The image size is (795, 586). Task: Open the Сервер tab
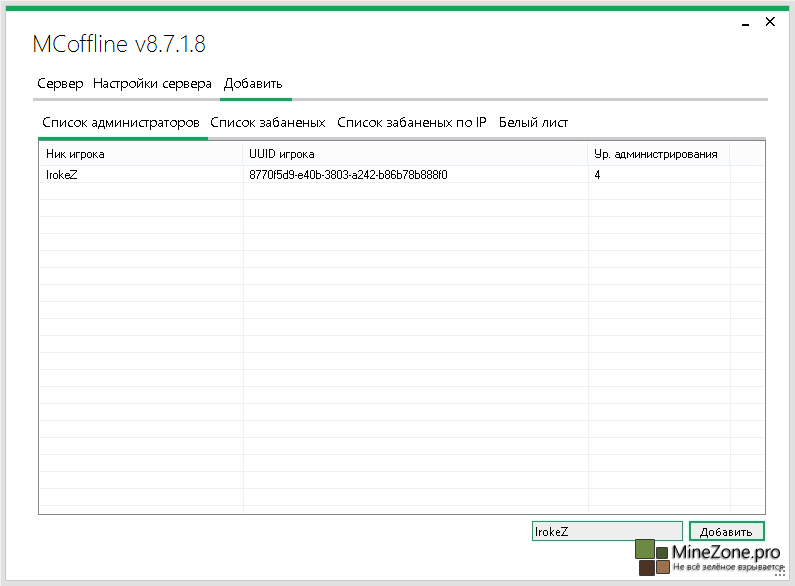click(x=60, y=84)
